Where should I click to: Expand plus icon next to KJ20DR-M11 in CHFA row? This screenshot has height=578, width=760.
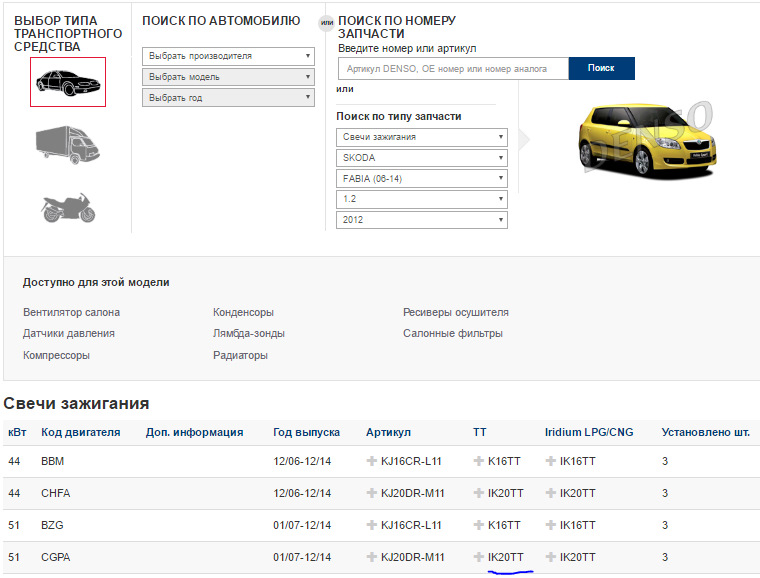coord(372,493)
